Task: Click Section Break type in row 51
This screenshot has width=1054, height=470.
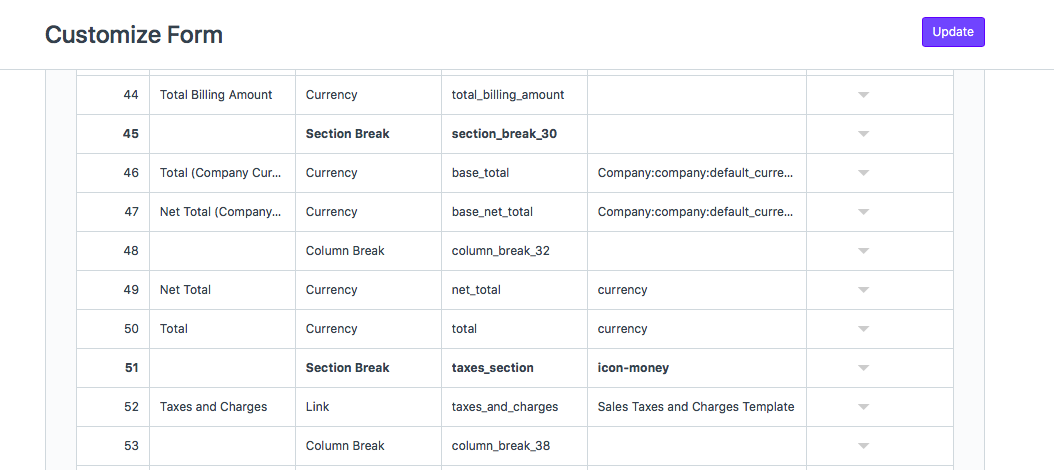Action: (x=368, y=368)
